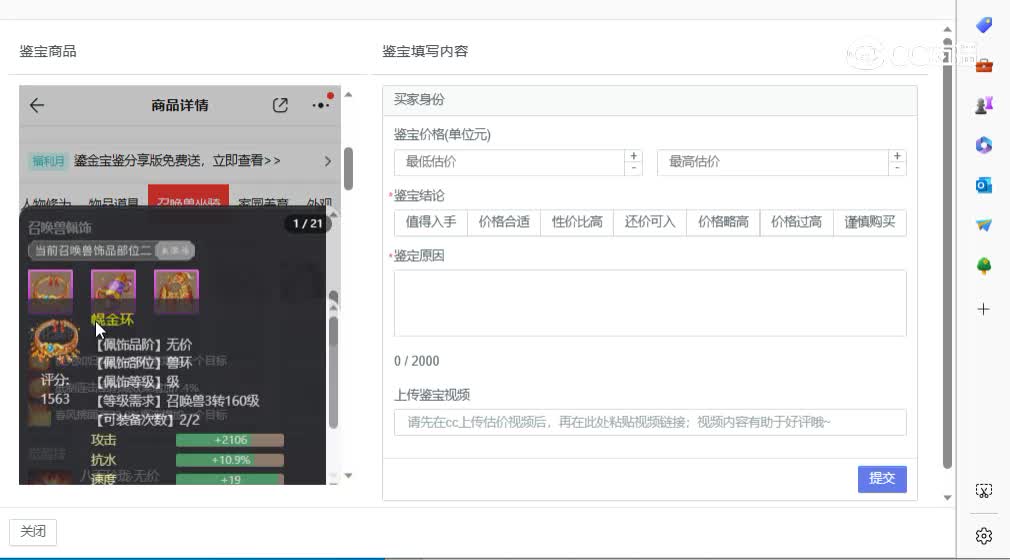Decrease 最低估价 with minus stepper
This screenshot has width=1010, height=560.
click(634, 168)
